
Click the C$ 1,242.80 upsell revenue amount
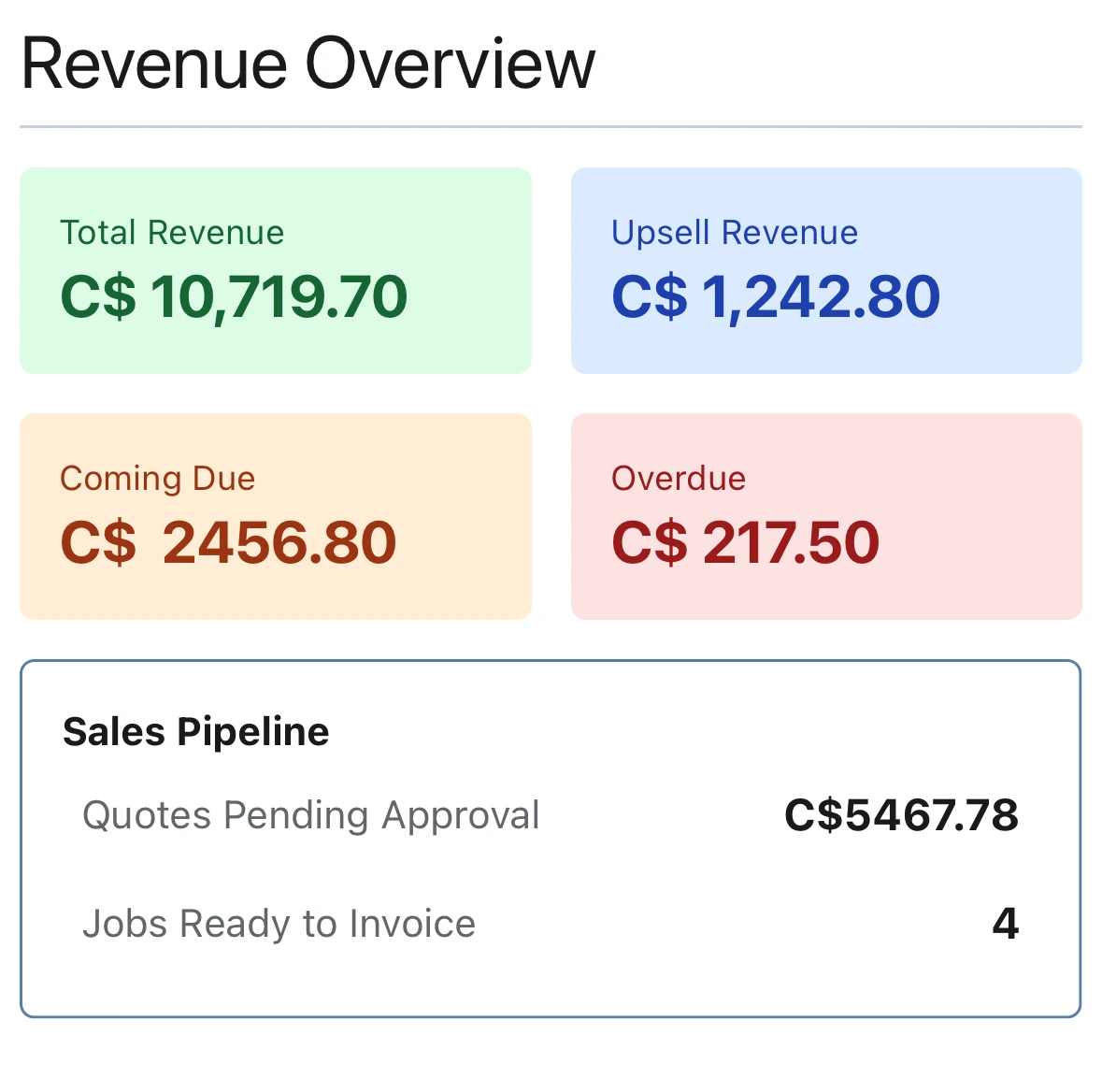774,296
